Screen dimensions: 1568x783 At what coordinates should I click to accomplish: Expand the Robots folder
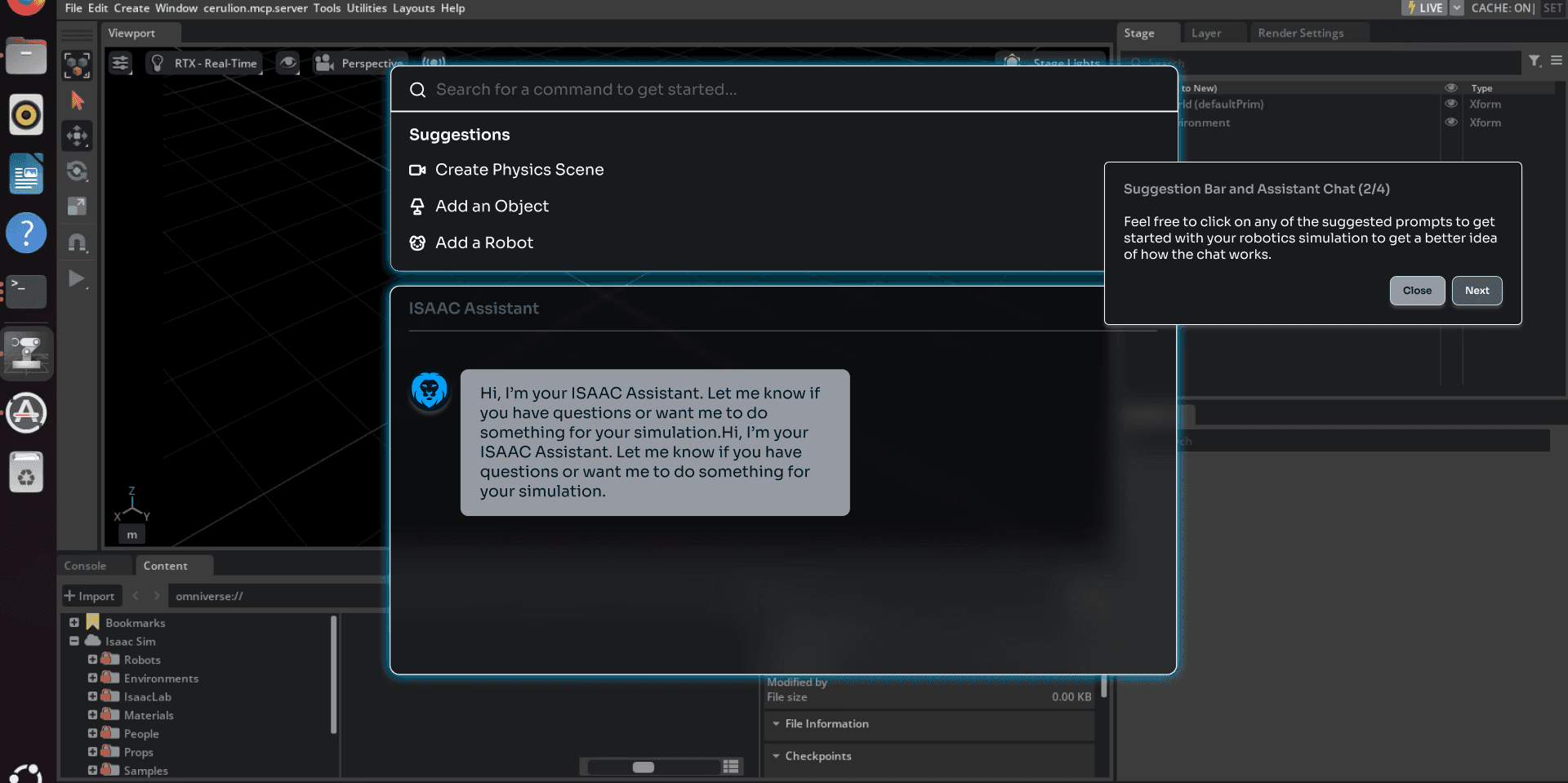point(92,660)
